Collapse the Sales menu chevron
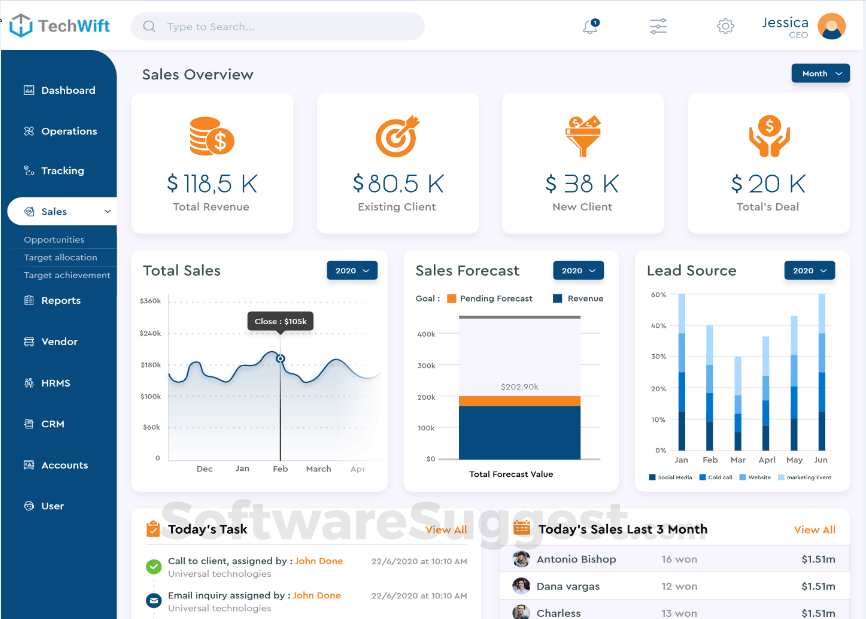Screen dimensions: 866x619 [108, 211]
